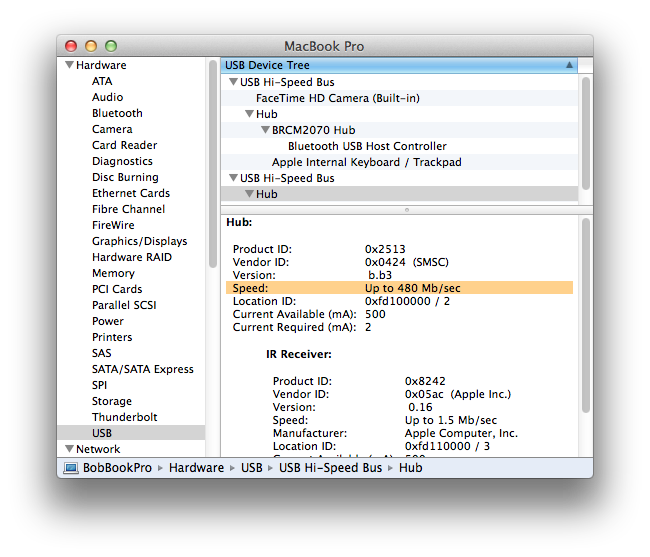The height and width of the screenshot is (557, 650).
Task: Select Disc Burning in the sidebar
Action: click(x=125, y=177)
